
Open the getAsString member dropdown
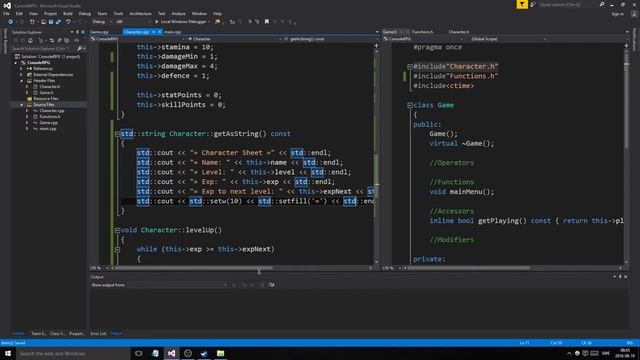coord(329,39)
